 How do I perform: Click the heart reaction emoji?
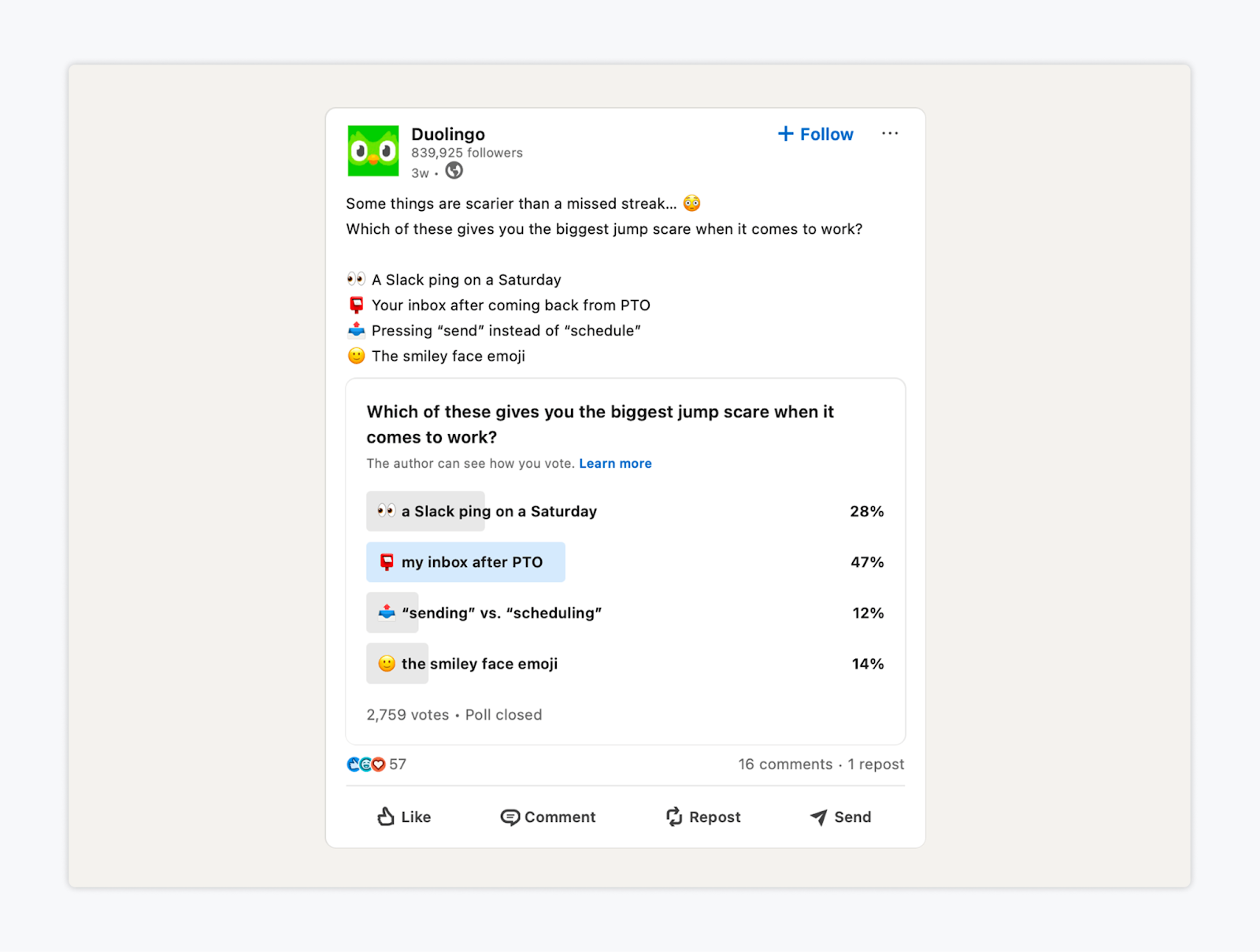pyautogui.click(x=380, y=764)
